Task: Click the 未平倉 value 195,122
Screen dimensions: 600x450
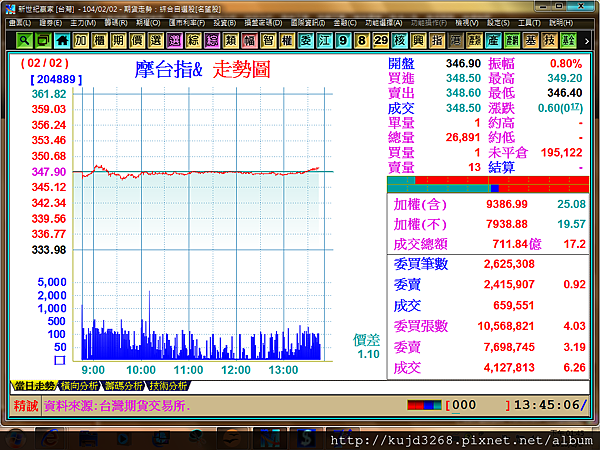Action: tap(561, 153)
